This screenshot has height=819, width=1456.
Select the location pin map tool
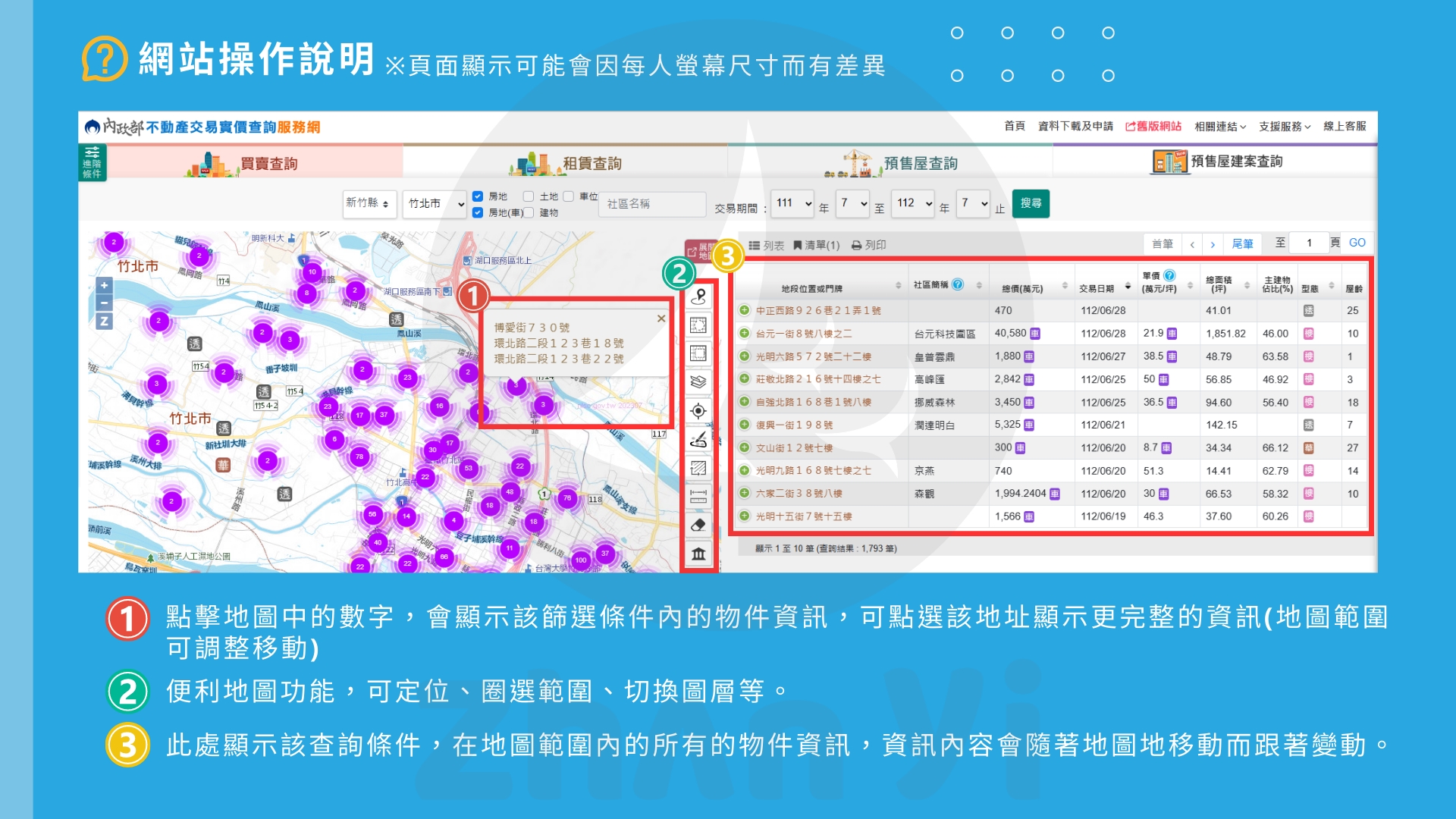[x=698, y=297]
